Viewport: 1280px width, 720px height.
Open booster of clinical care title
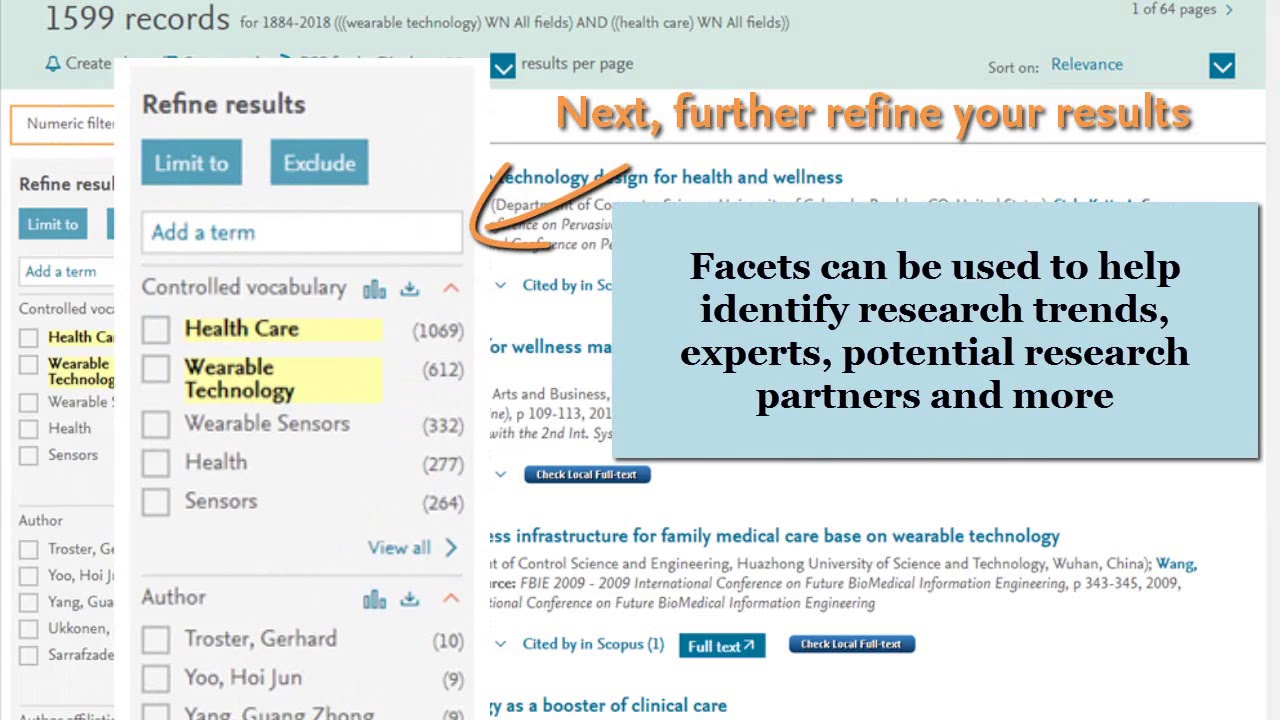tap(608, 706)
